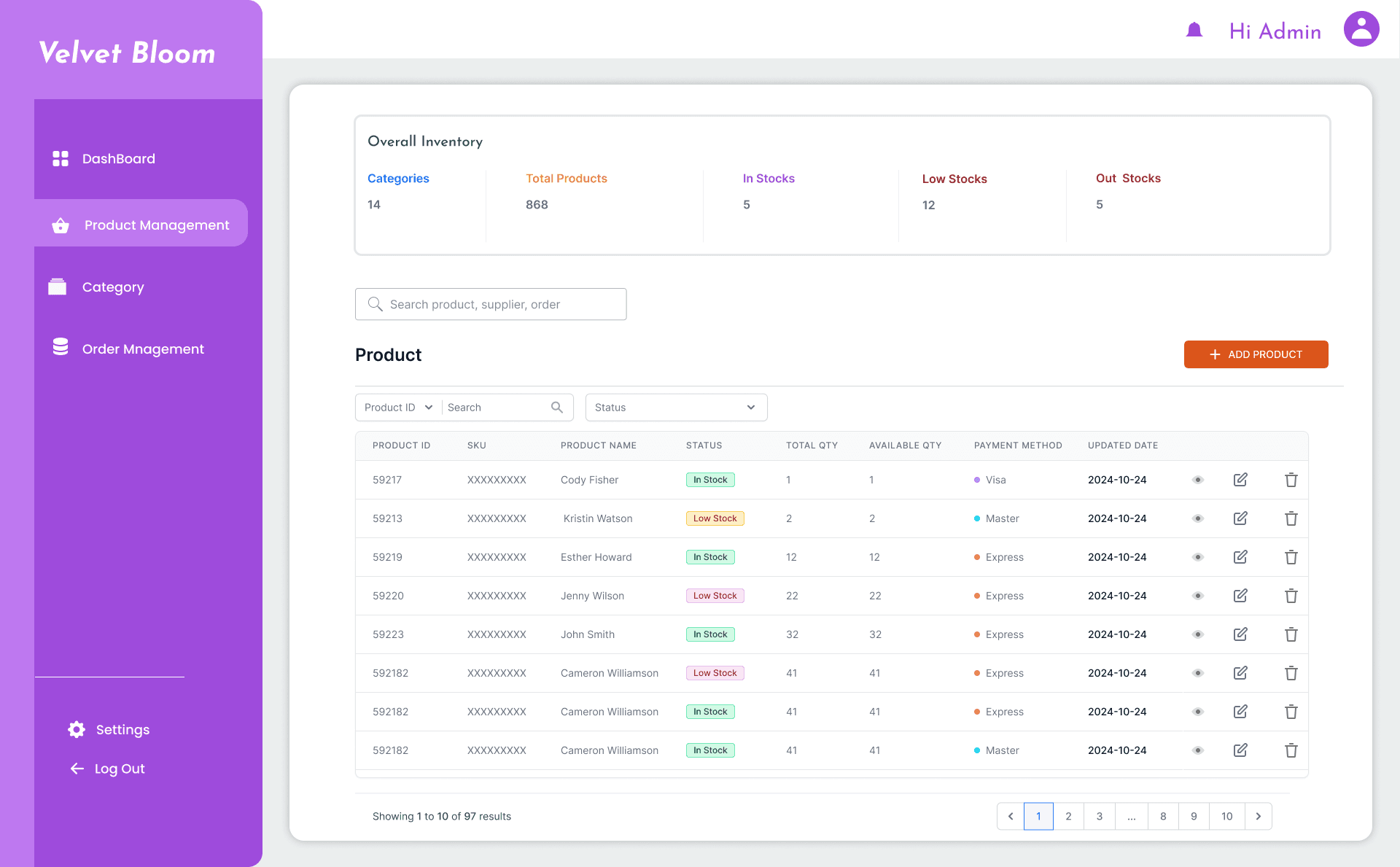This screenshot has width=1400, height=867.
Task: Show John Smith product via eye icon
Action: (1198, 634)
